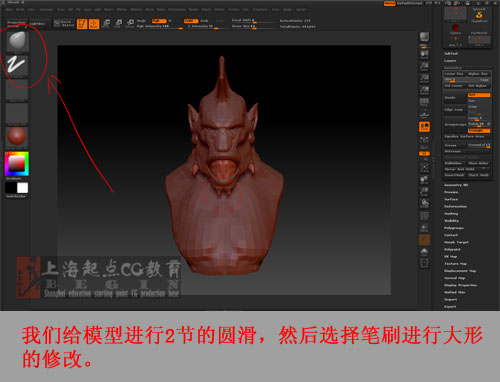Toggle the Zadd sculpt button
Image resolution: width=500 pixels, height=382 pixels.
tap(191, 21)
